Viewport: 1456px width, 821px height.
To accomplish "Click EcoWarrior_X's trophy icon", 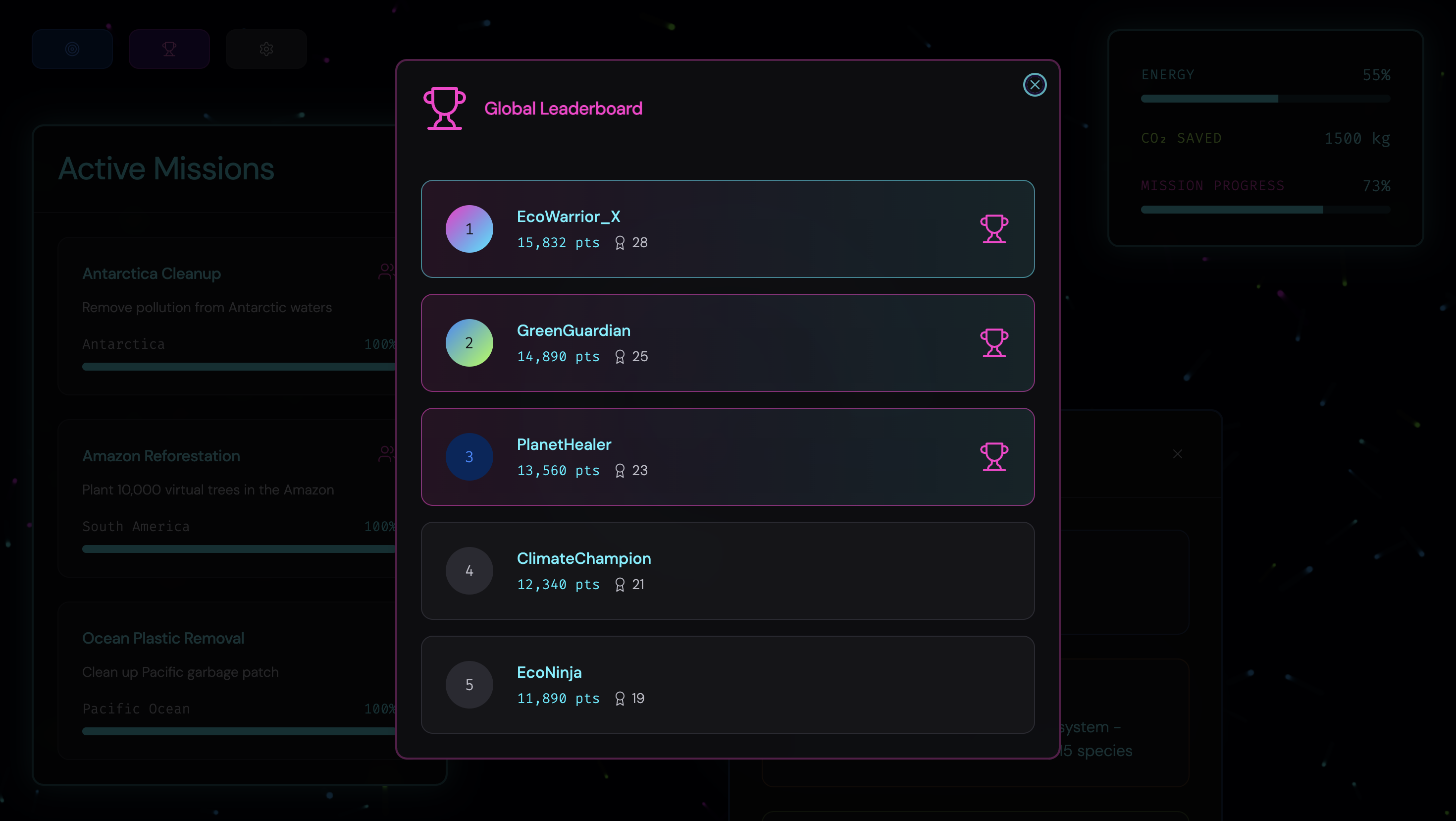I will [x=993, y=229].
